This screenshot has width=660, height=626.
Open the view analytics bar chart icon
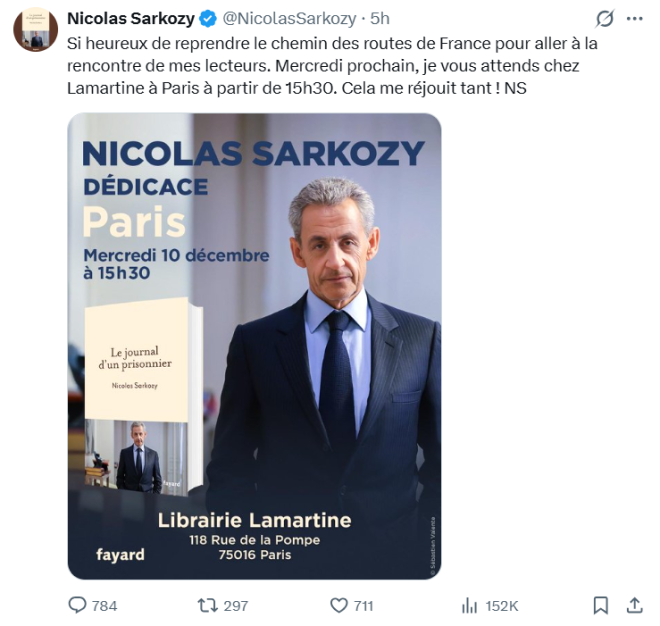tap(470, 605)
